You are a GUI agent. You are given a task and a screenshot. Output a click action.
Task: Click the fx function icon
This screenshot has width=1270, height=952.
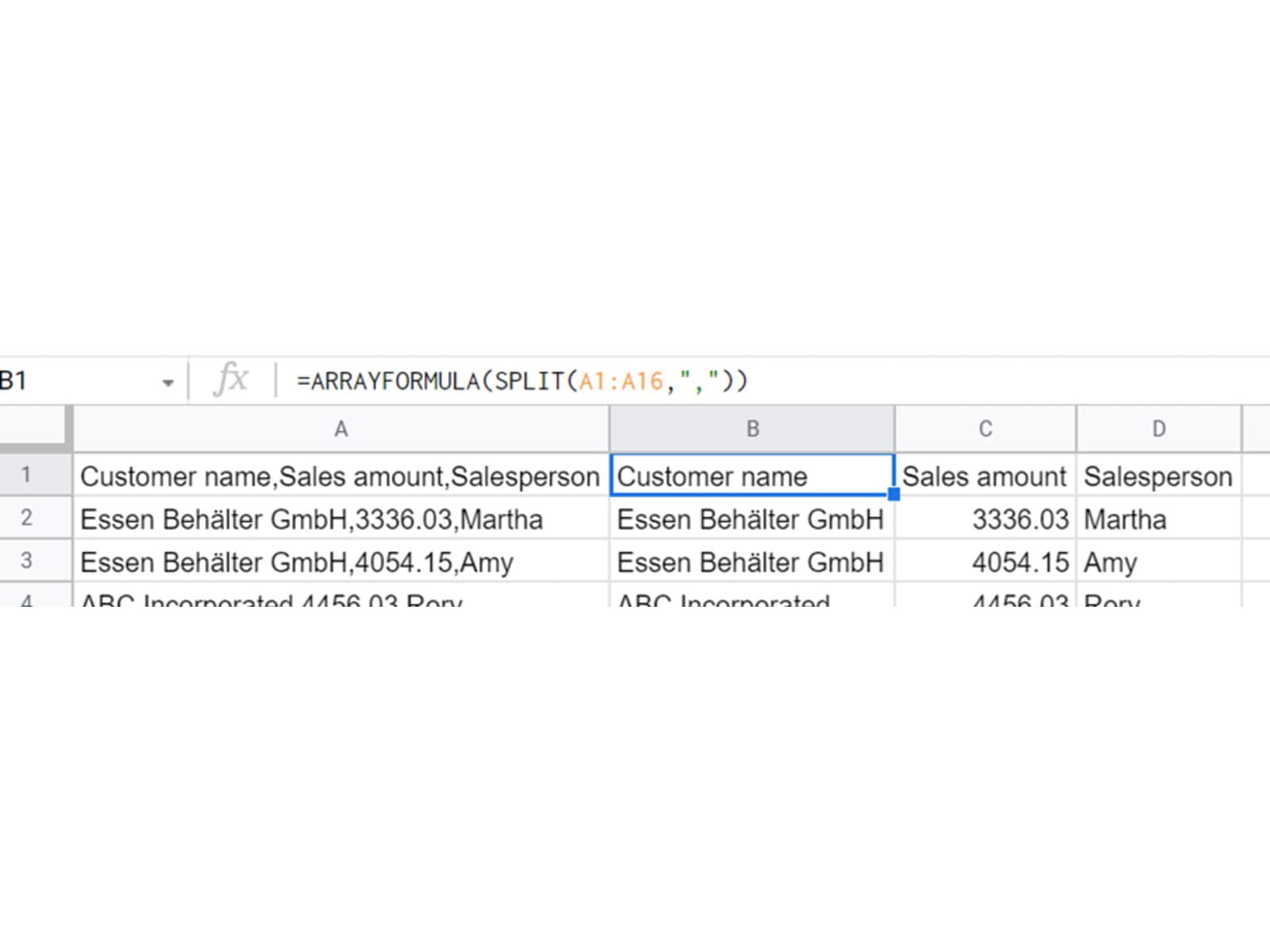point(231,379)
